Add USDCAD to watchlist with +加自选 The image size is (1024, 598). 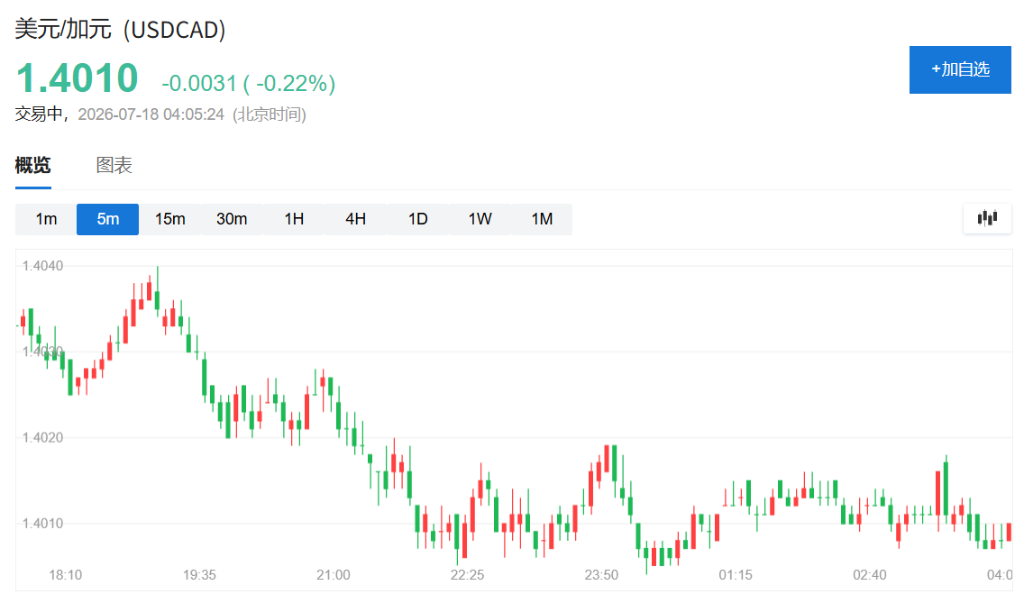(x=959, y=70)
